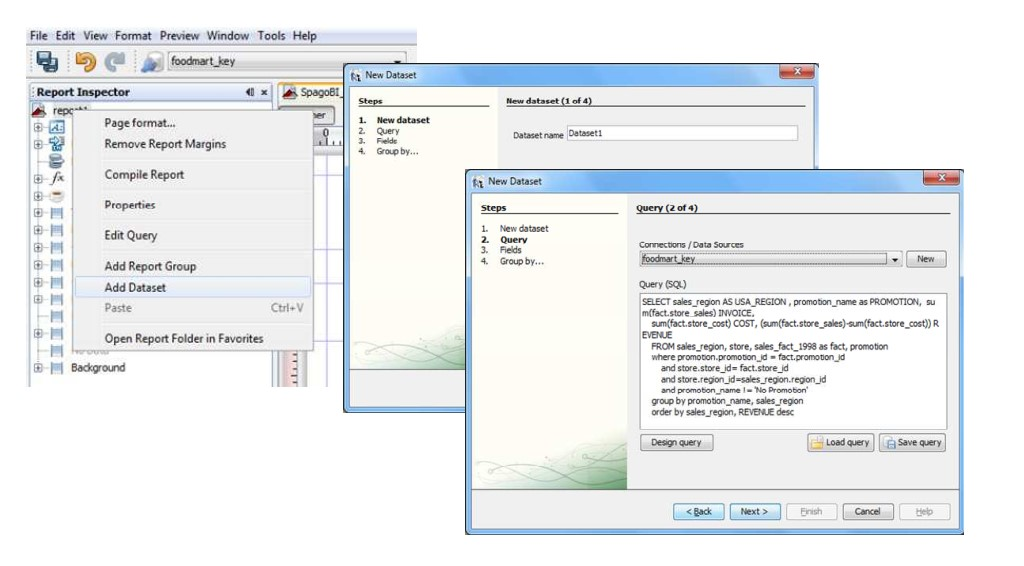This screenshot has width=1024, height=566.
Task: Click the datasource connection icon beside foodmart_key
Action: pyautogui.click(x=152, y=62)
